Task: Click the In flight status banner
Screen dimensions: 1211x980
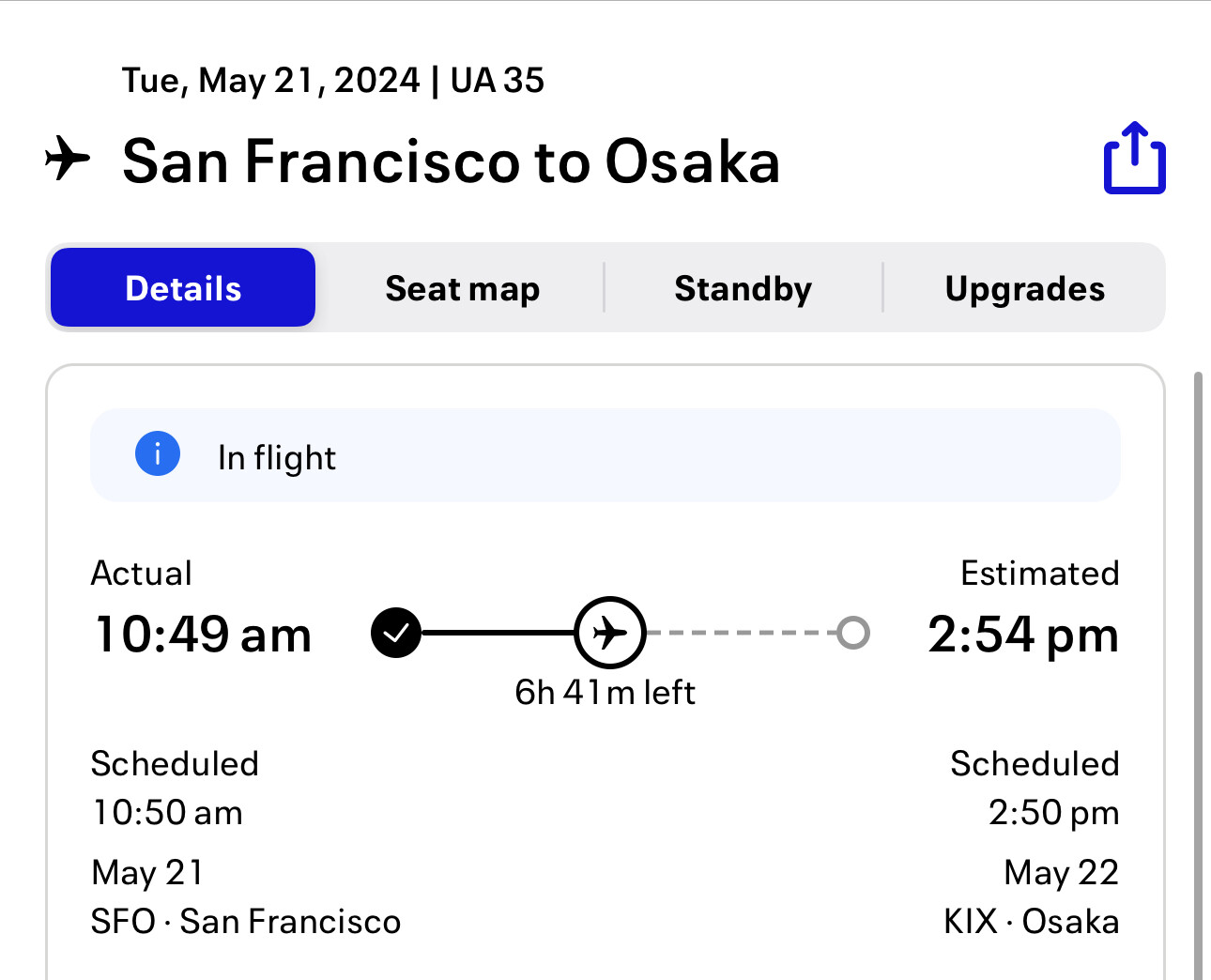Action: tap(605, 456)
